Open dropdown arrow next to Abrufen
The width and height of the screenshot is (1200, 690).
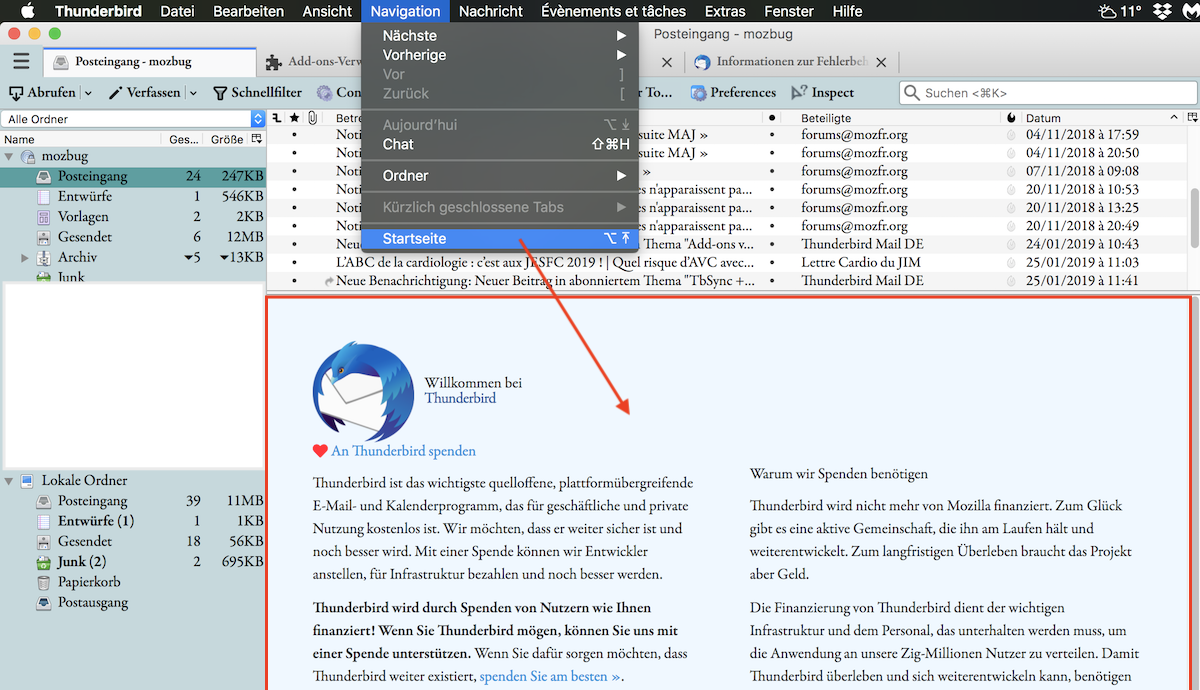pos(88,93)
